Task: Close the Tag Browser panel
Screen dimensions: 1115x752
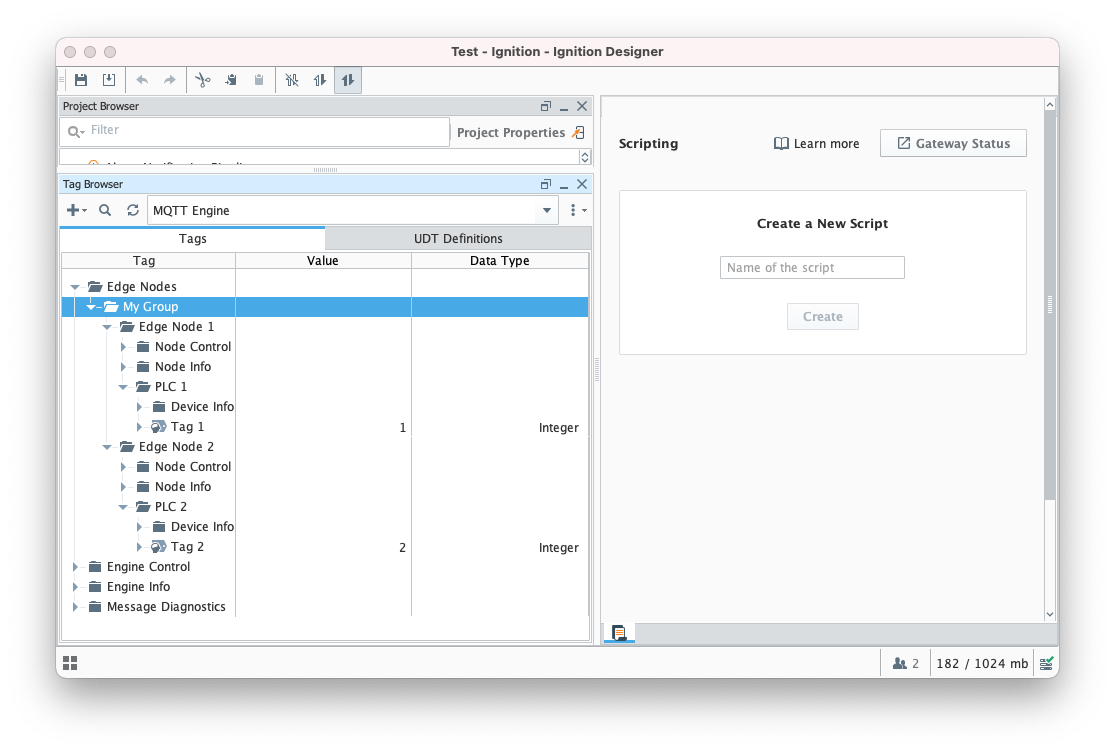Action: 582,184
